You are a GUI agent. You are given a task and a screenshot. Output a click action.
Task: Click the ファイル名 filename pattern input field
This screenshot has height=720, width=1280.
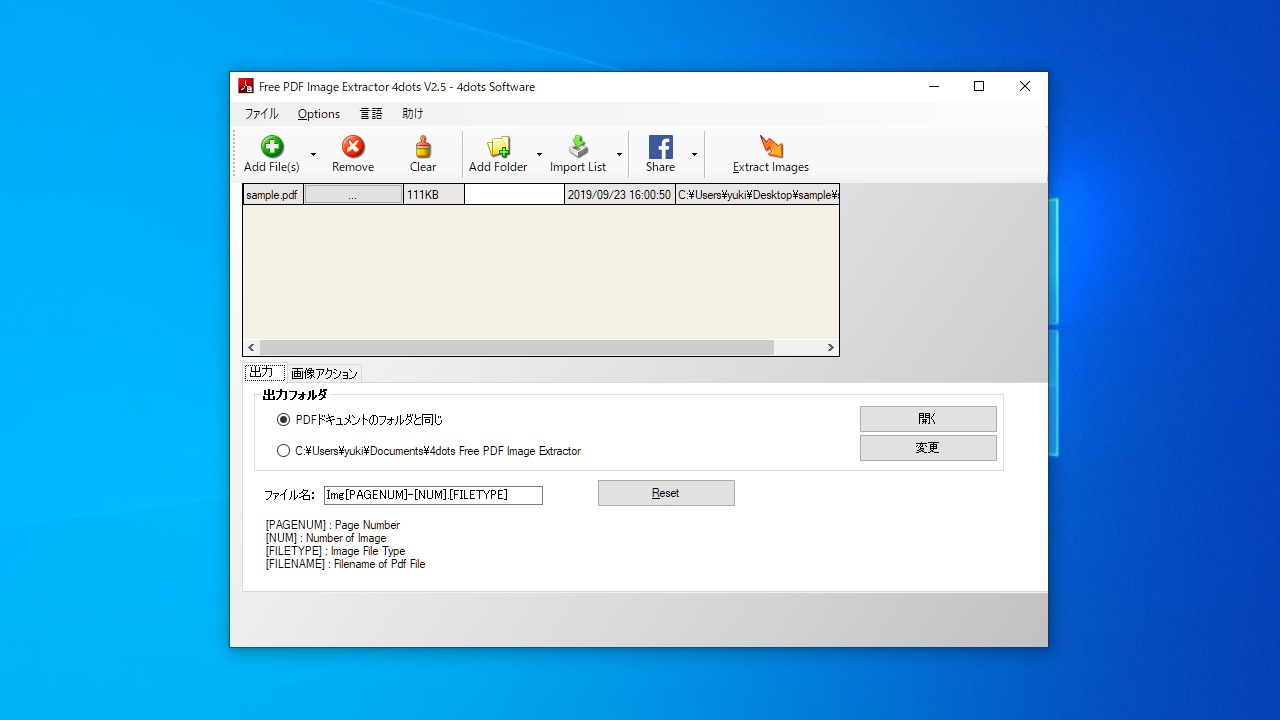point(433,495)
